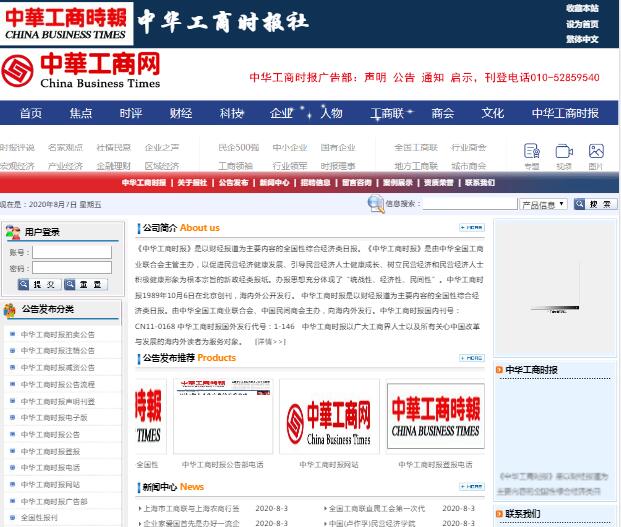Open 留言咨询 in red menu bar
This screenshot has width=621, height=527.
coord(357,183)
